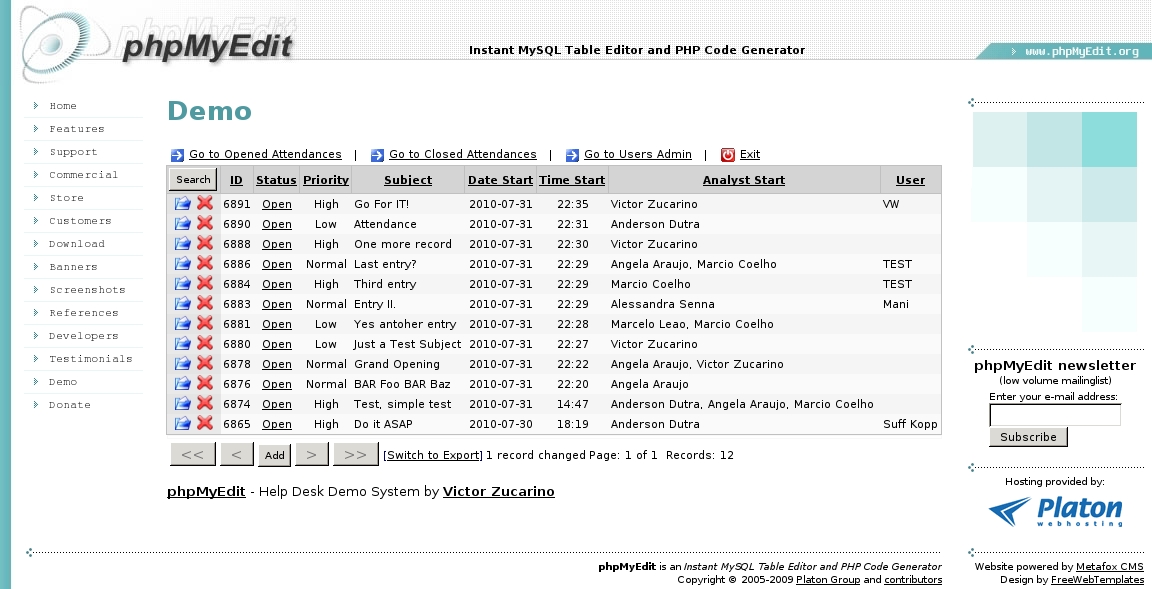This screenshot has height=589, width=1152.
Task: Delete record 6890 with the red X
Action: coord(205,223)
